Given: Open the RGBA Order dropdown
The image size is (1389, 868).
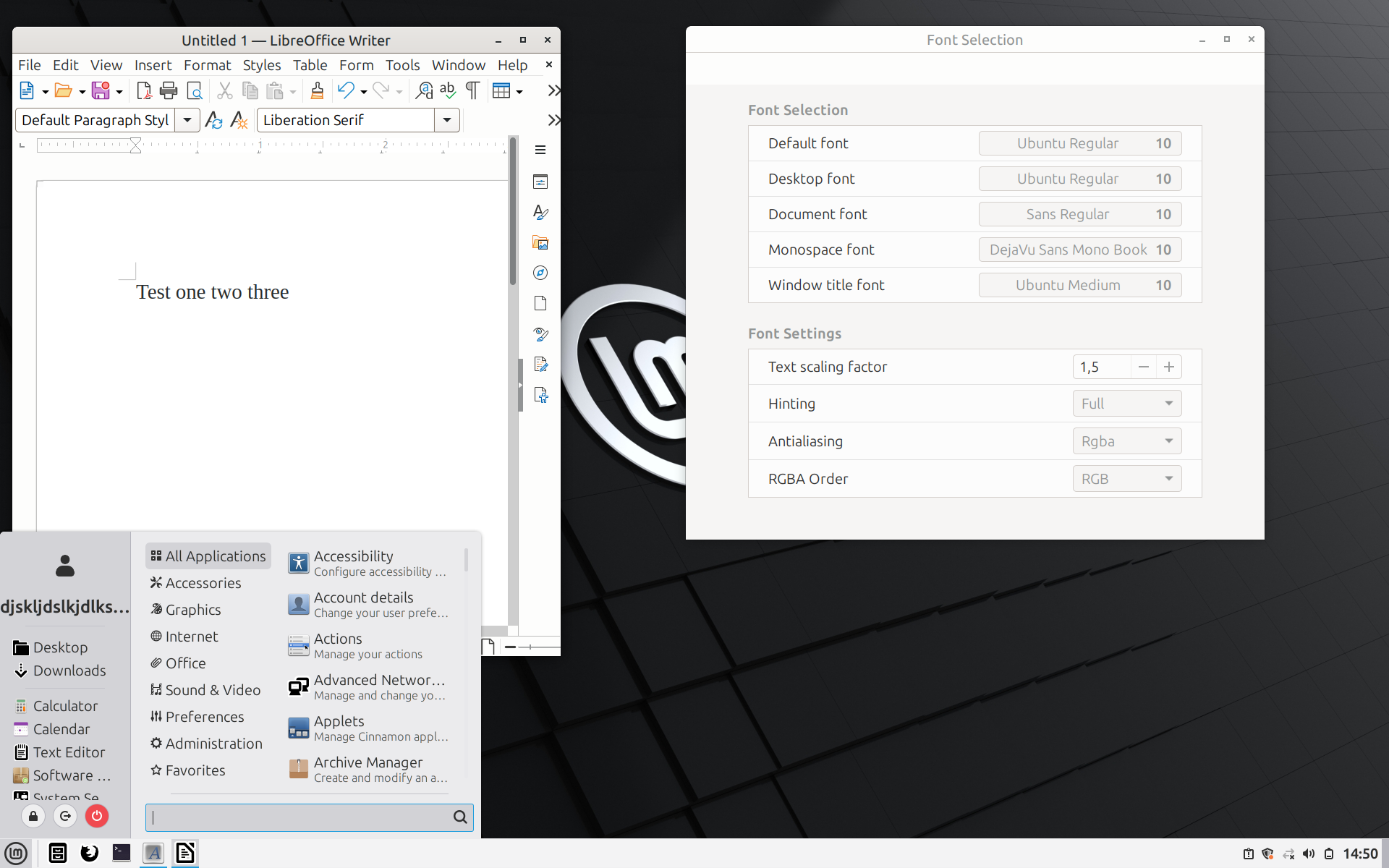Looking at the screenshot, I should pos(1126,479).
